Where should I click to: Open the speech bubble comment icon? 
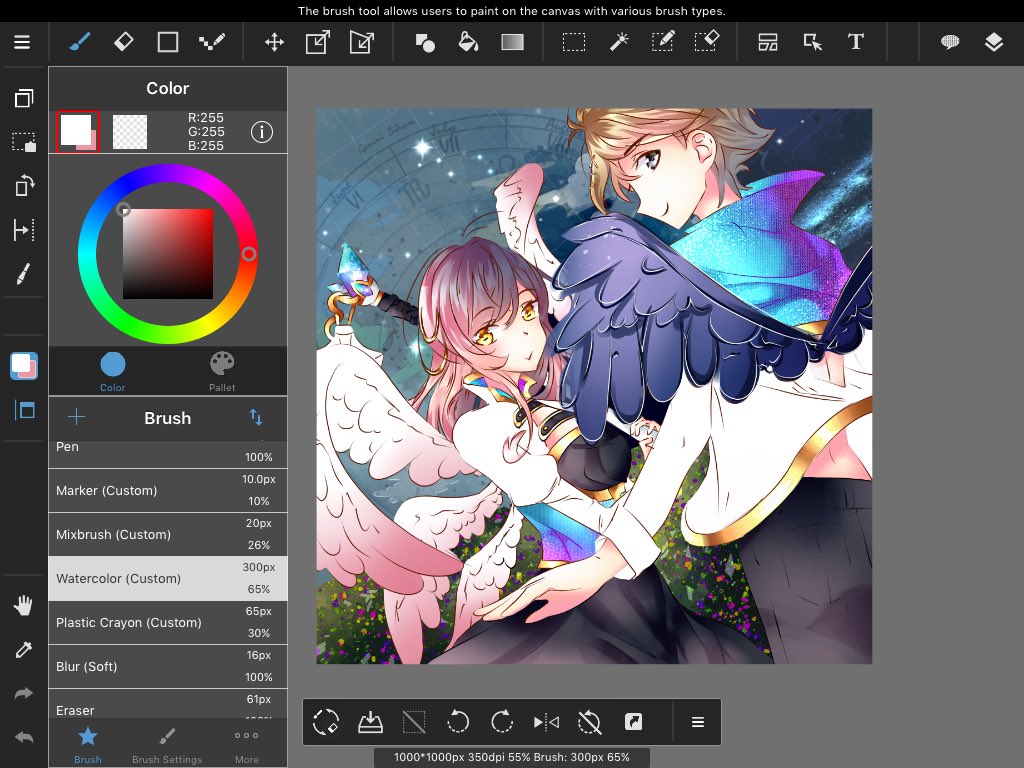tap(950, 42)
